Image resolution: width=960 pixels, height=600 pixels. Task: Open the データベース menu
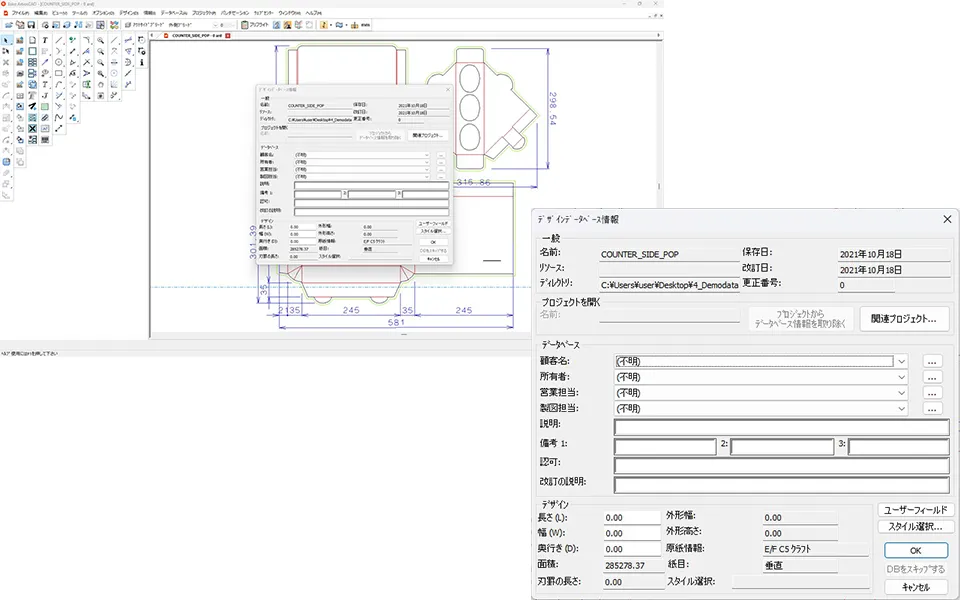coord(173,12)
